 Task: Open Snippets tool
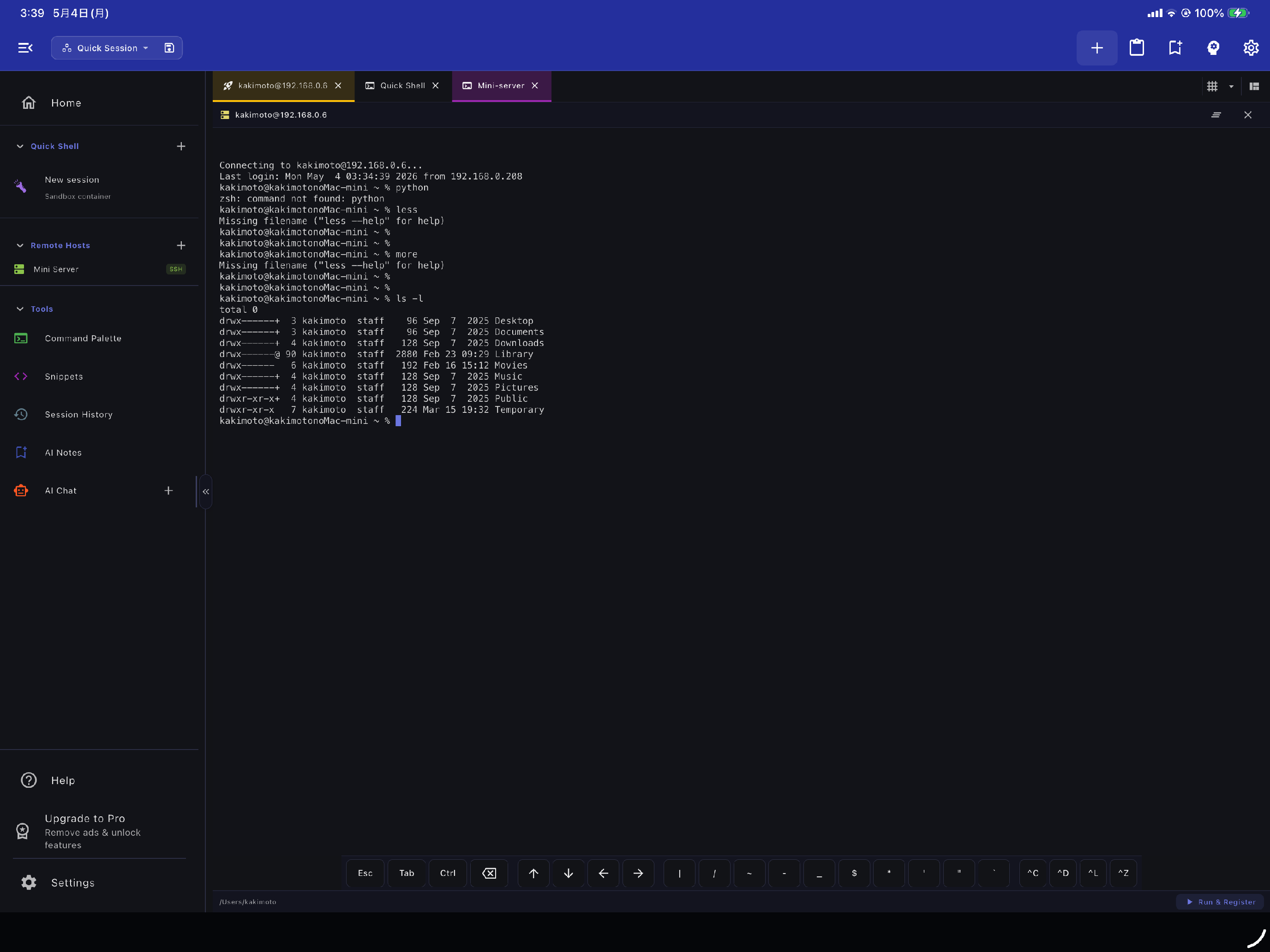99,376
